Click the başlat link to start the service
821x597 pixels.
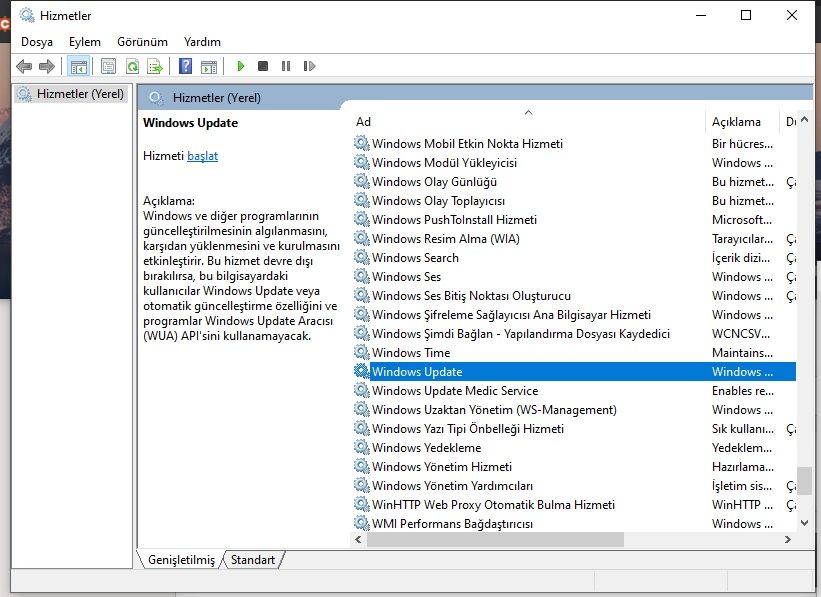202,156
